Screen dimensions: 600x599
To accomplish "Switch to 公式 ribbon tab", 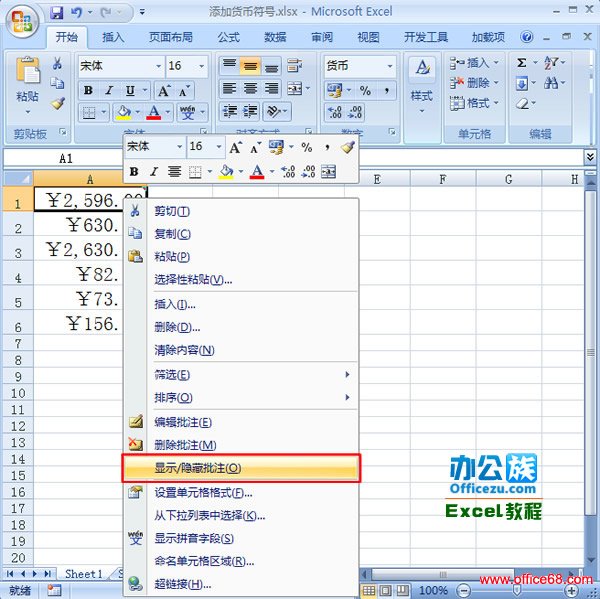I will coord(228,37).
